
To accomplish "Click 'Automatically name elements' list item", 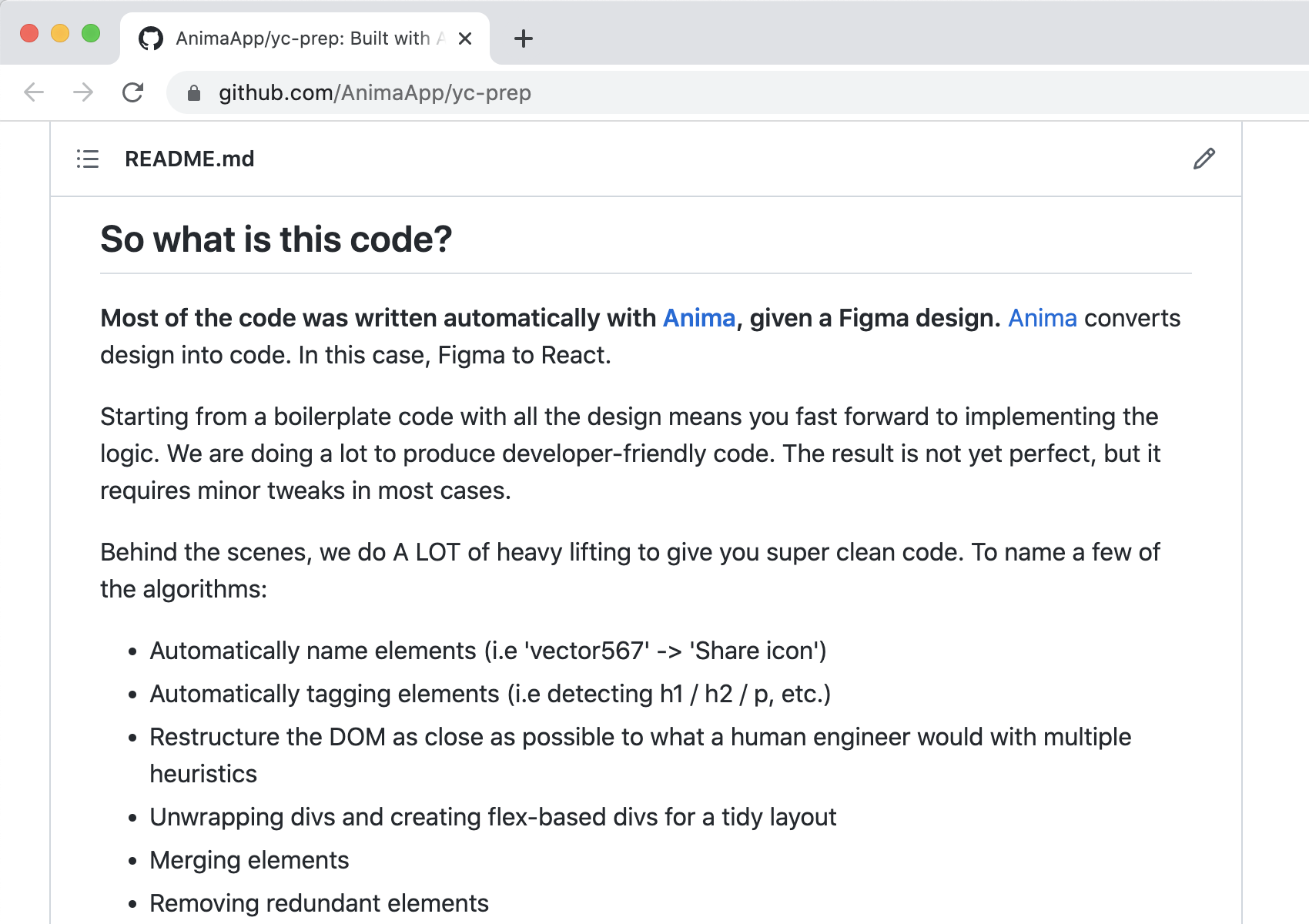I will 488,651.
